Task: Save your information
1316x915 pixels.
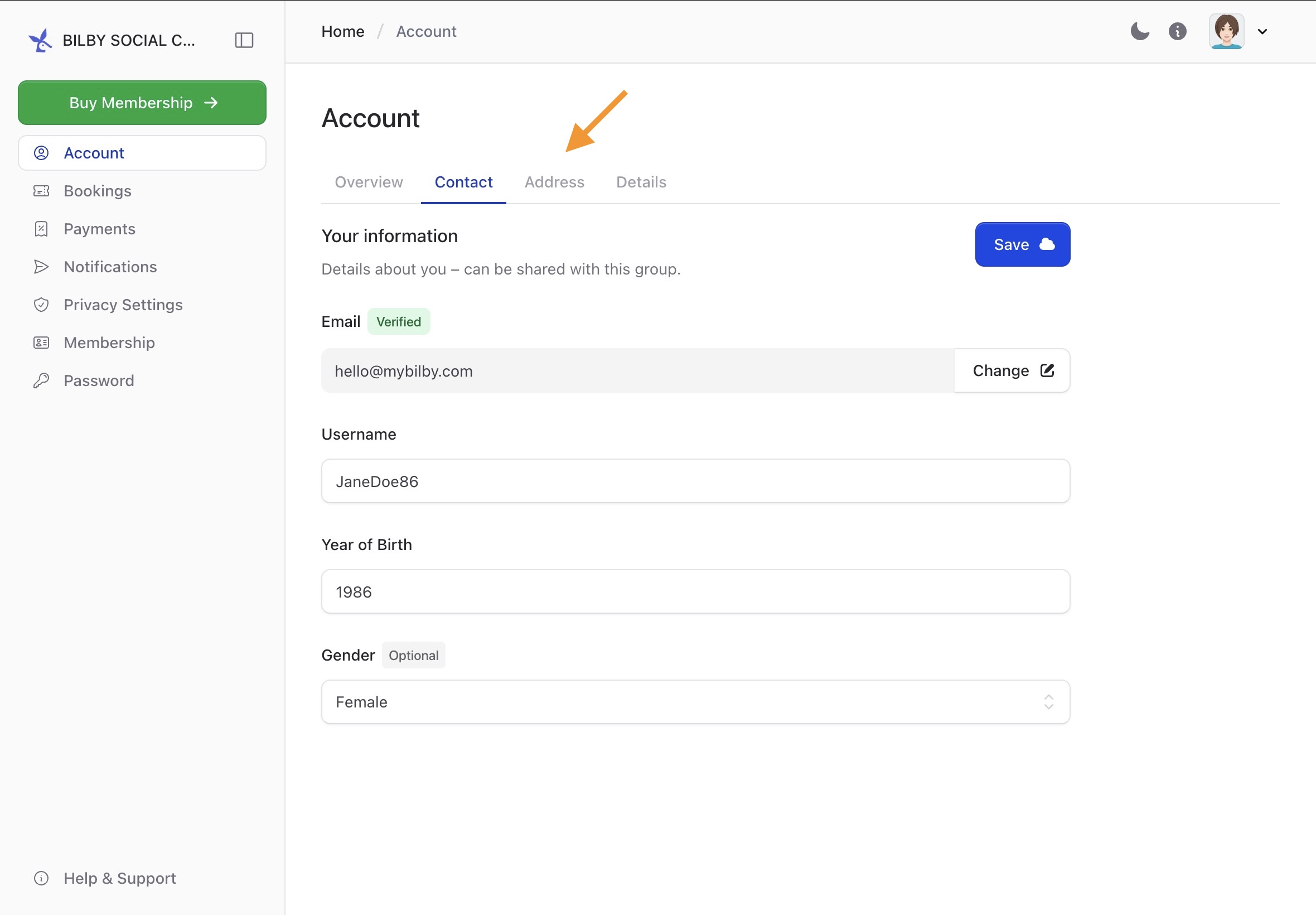Action: [x=1023, y=244]
